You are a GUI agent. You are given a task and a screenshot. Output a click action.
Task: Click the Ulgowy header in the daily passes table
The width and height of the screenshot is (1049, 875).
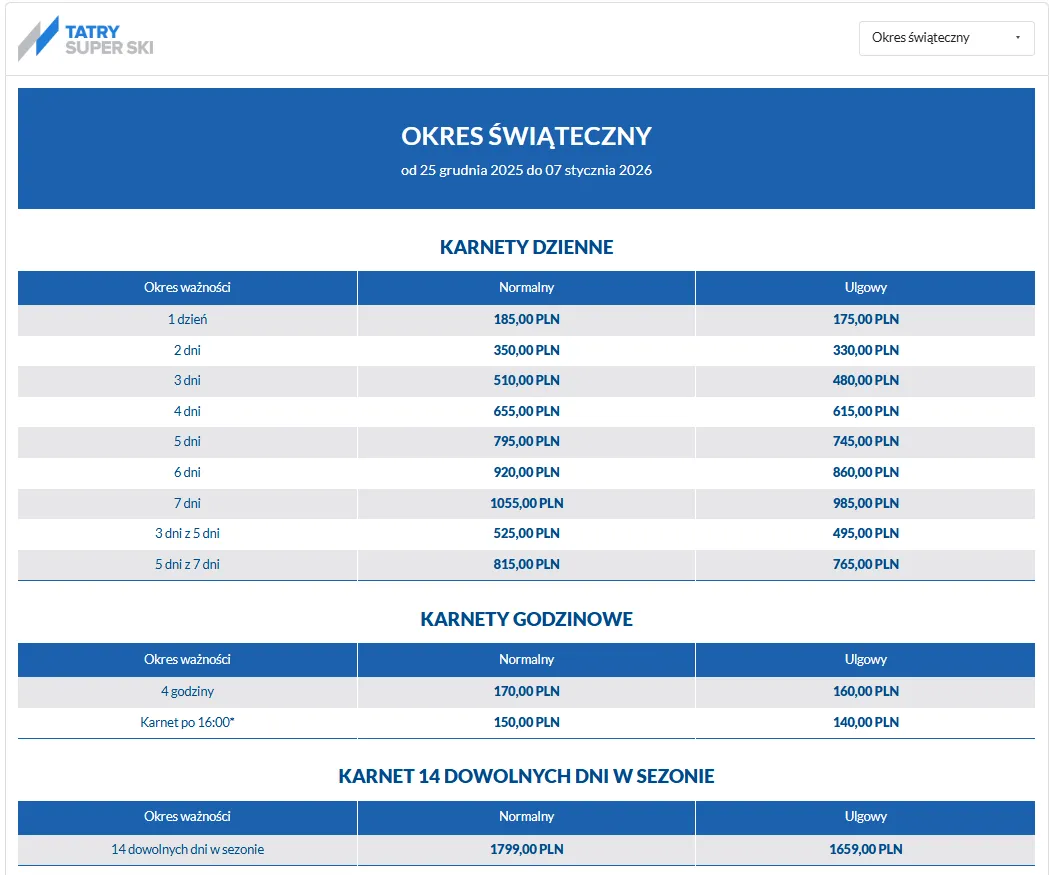[x=865, y=288]
